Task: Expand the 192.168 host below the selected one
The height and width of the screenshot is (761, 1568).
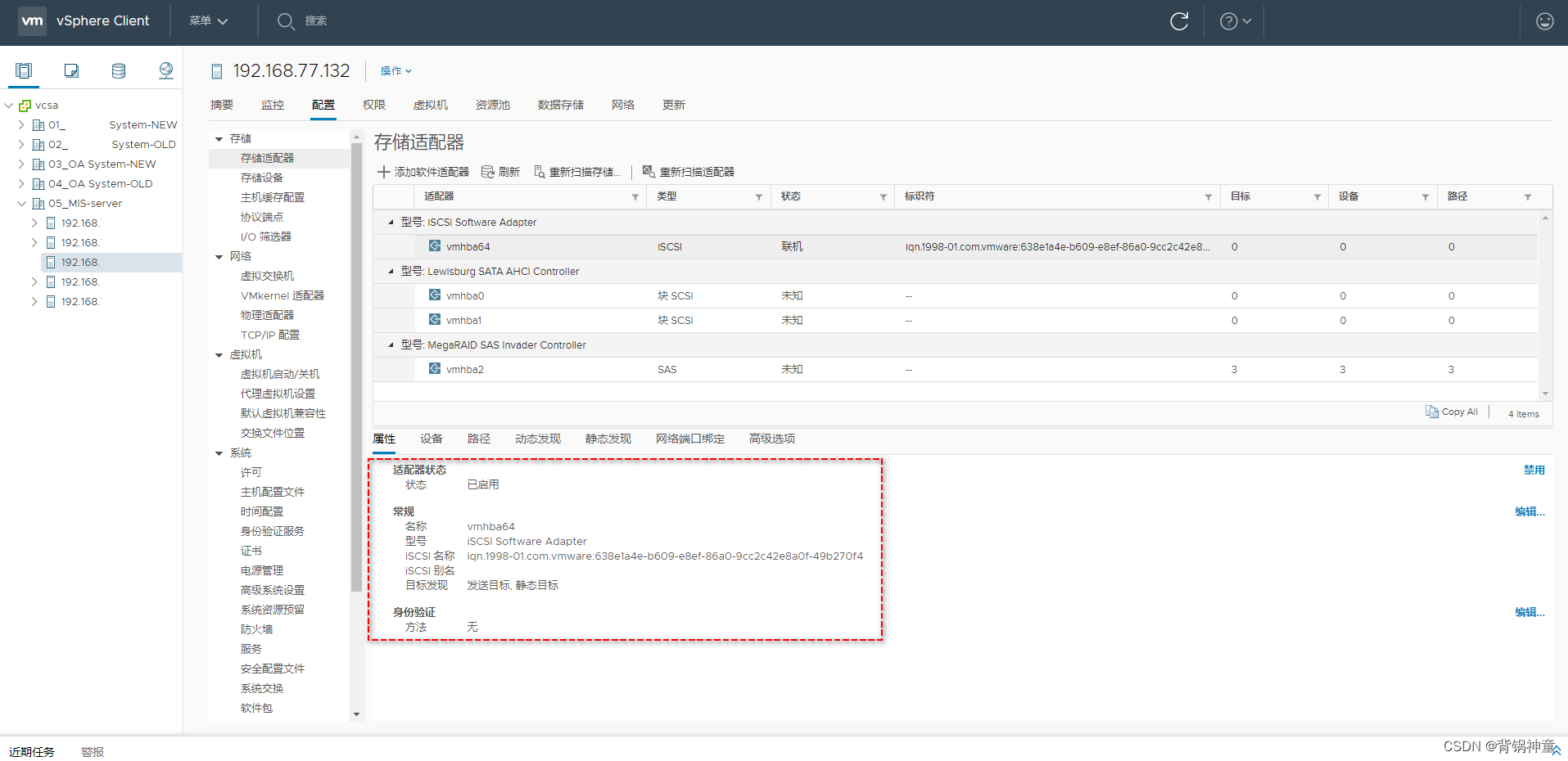Action: click(34, 281)
